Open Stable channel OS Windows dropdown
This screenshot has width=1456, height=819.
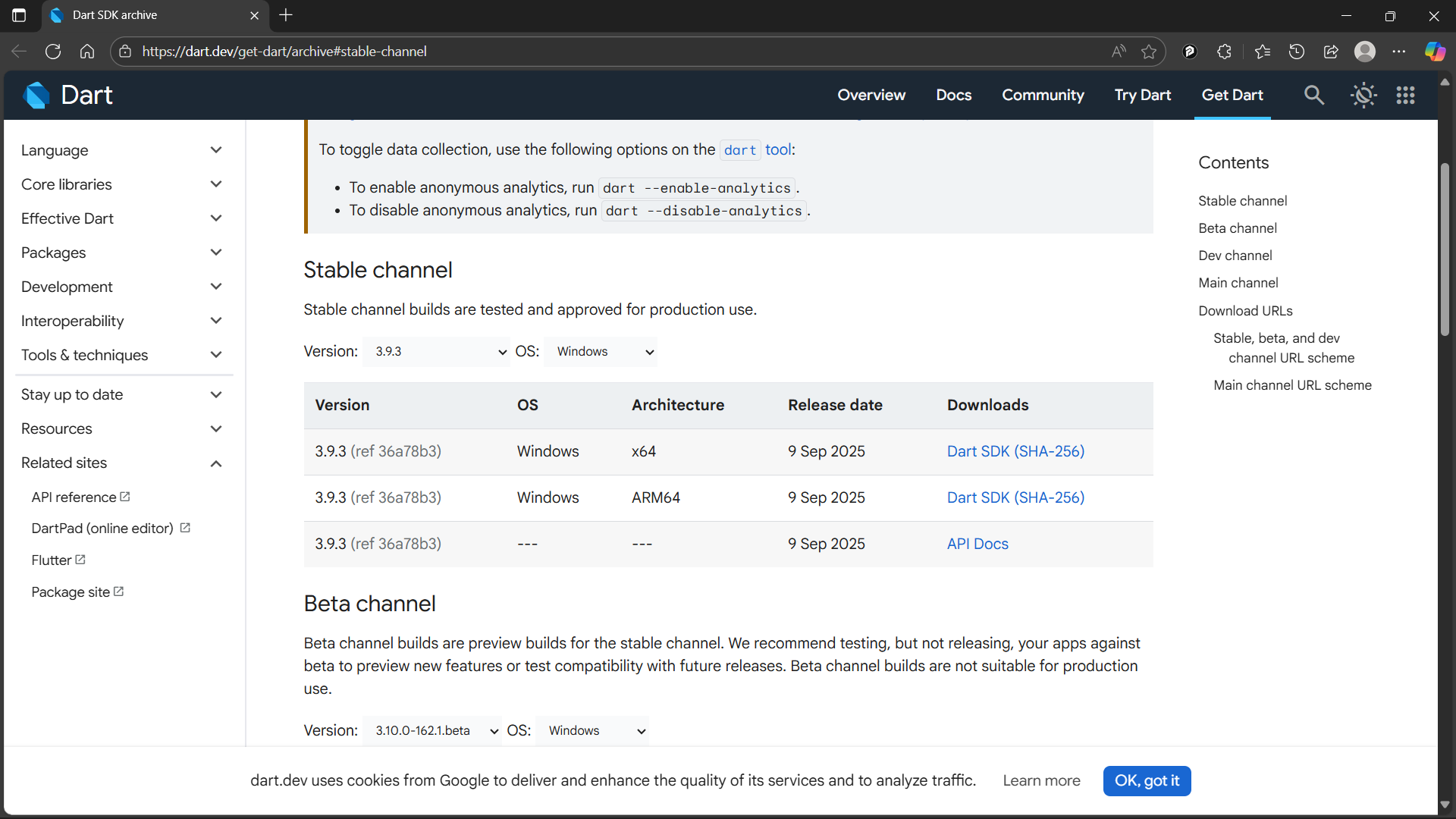click(x=601, y=352)
